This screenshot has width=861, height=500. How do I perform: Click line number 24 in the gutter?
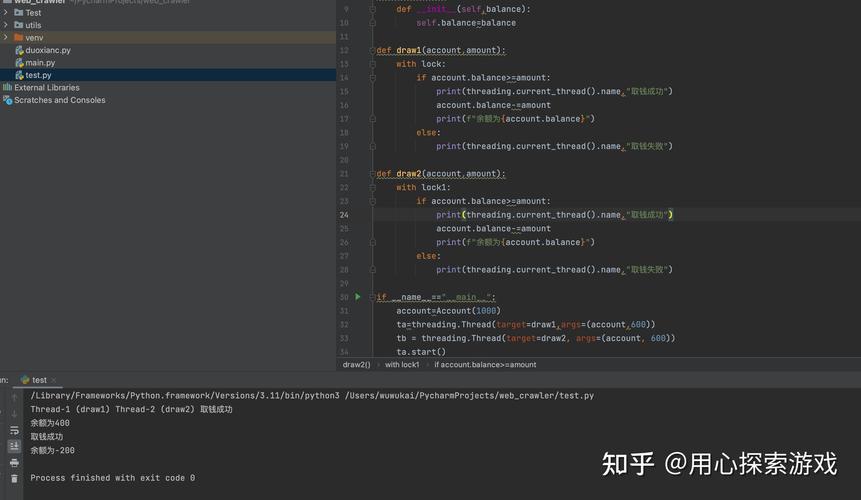pos(344,215)
